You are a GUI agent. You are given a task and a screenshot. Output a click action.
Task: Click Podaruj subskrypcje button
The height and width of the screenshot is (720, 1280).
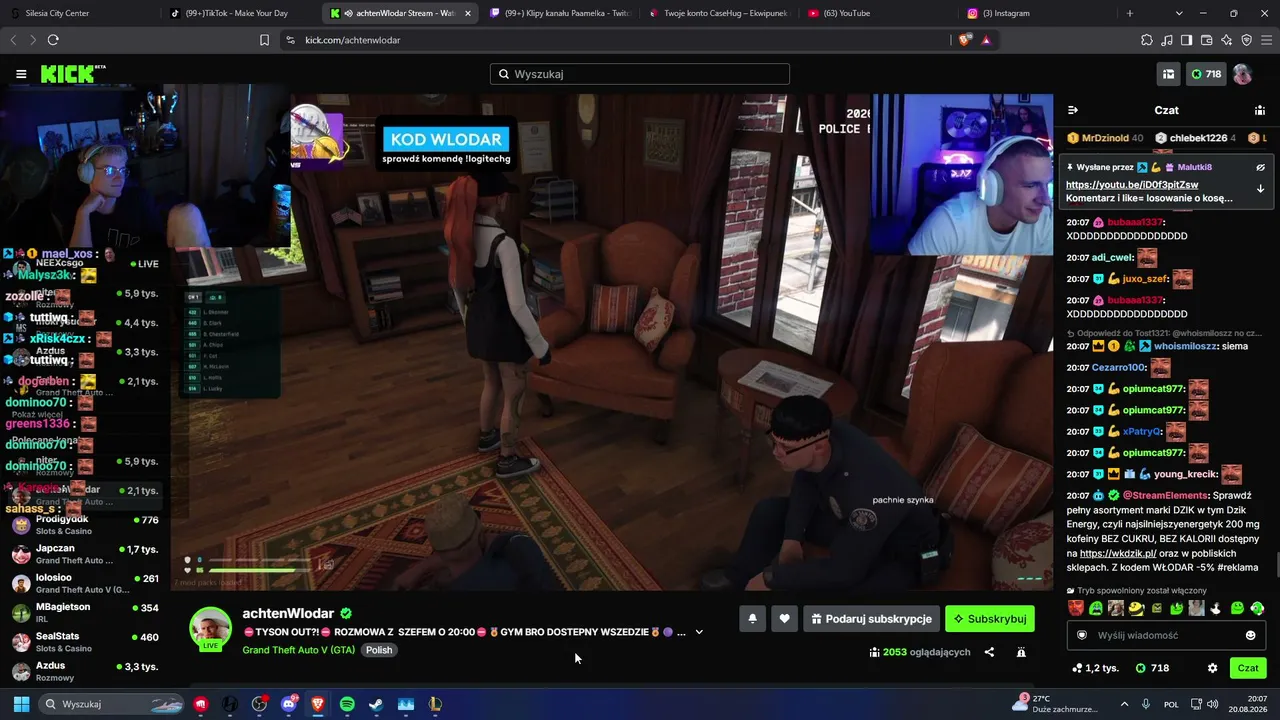click(871, 619)
